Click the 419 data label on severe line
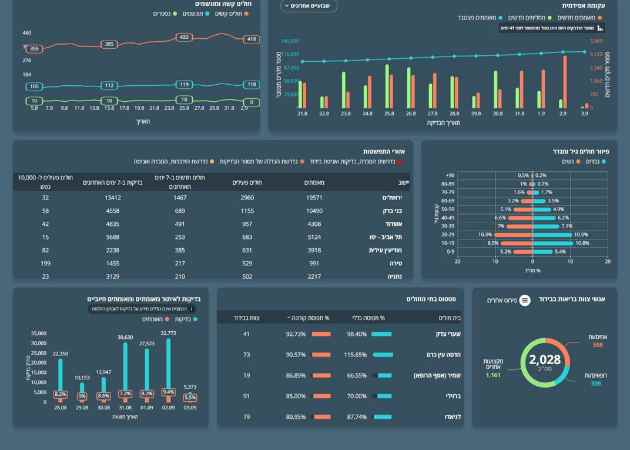630x450 pixels. pyautogui.click(x=252, y=39)
